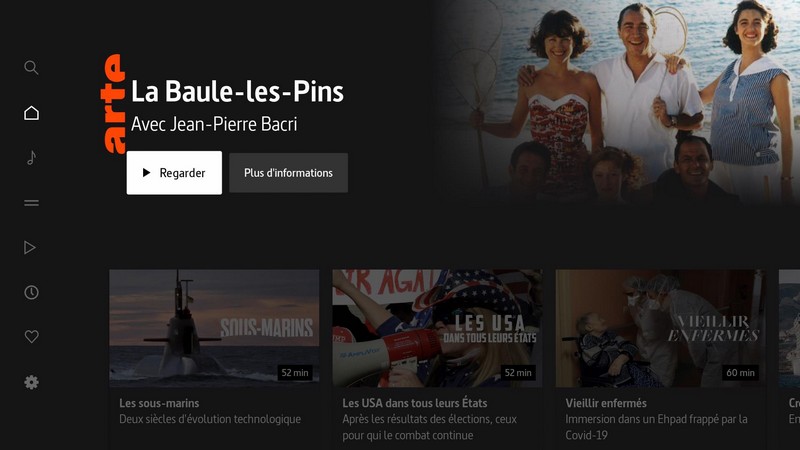Open the clock history icon
This screenshot has width=800, height=450.
pos(31,292)
